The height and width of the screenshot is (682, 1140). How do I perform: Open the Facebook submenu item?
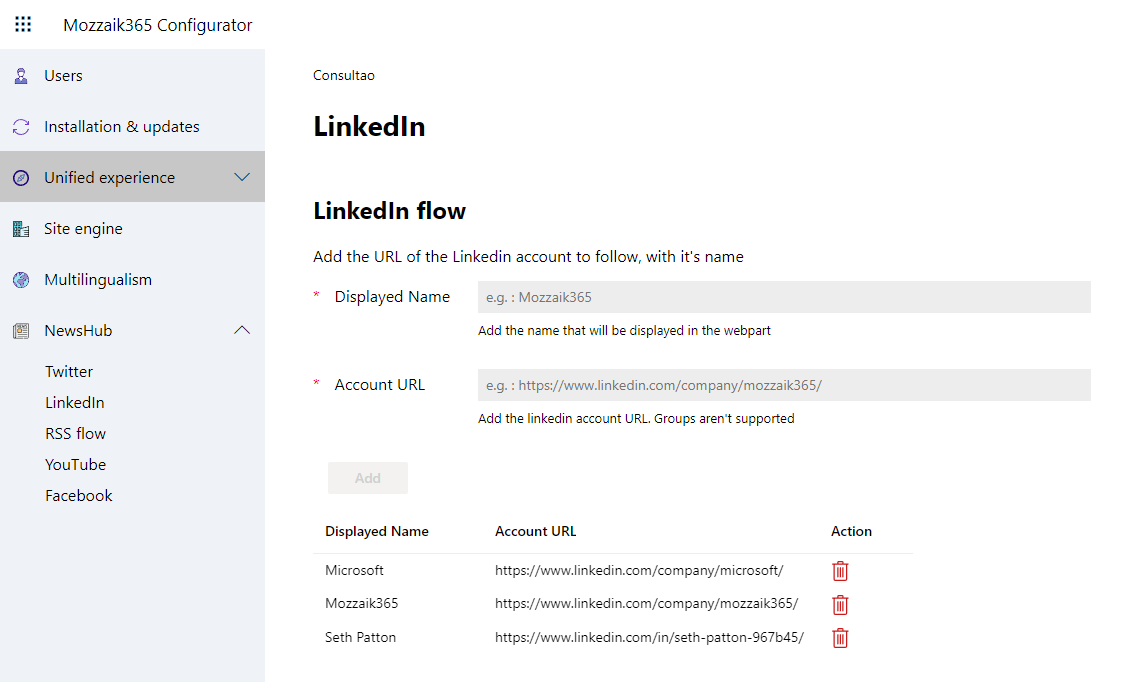(x=79, y=496)
